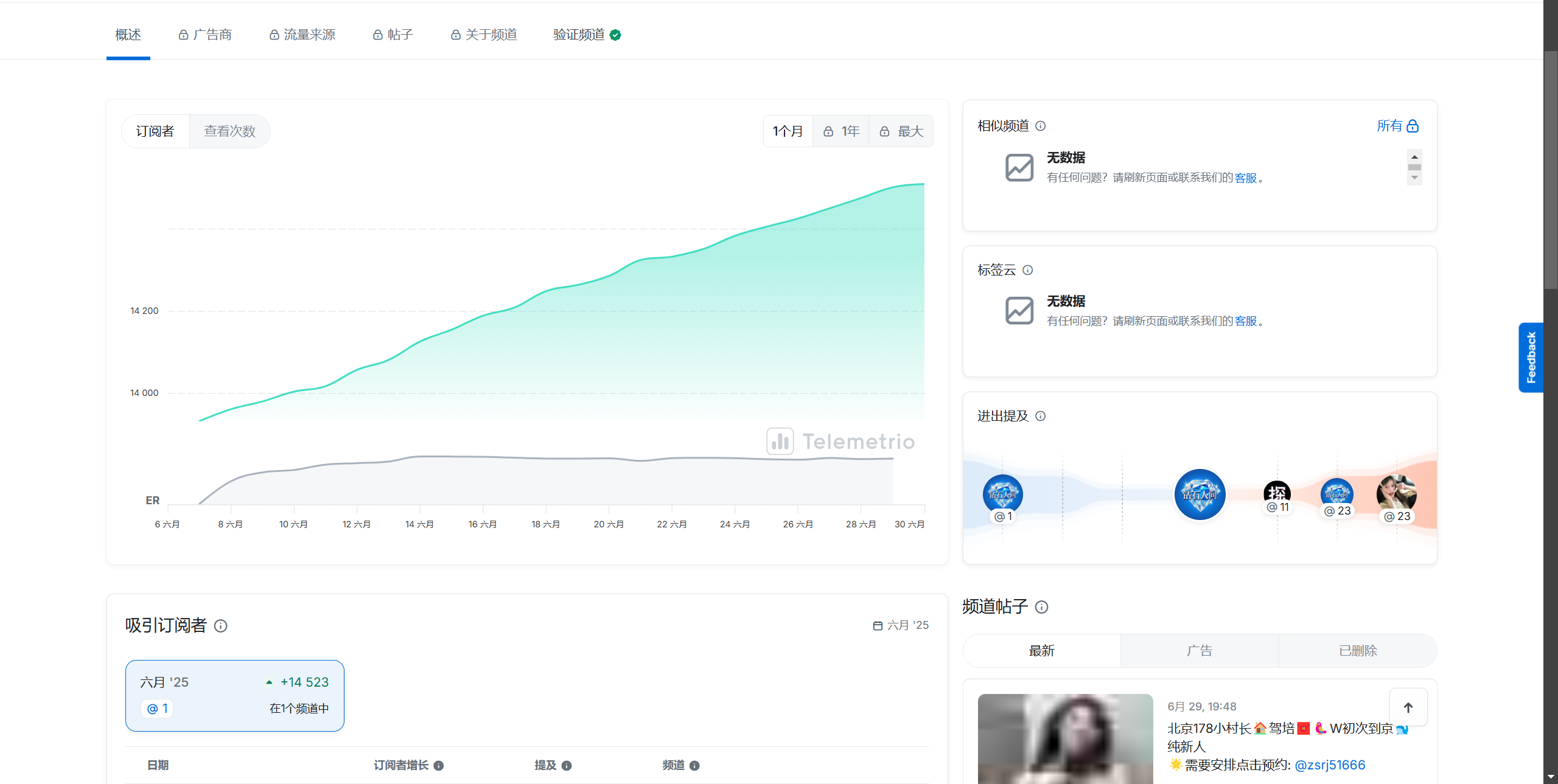This screenshot has width=1558, height=784.
Task: Click the ER label on chart axis
Action: click(153, 501)
